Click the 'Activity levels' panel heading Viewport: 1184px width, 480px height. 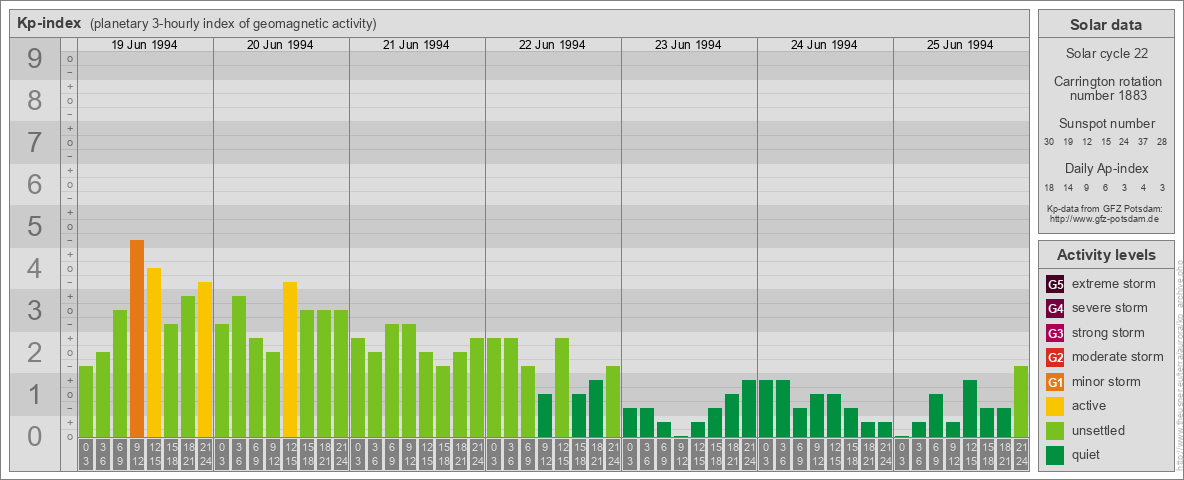click(x=1106, y=255)
